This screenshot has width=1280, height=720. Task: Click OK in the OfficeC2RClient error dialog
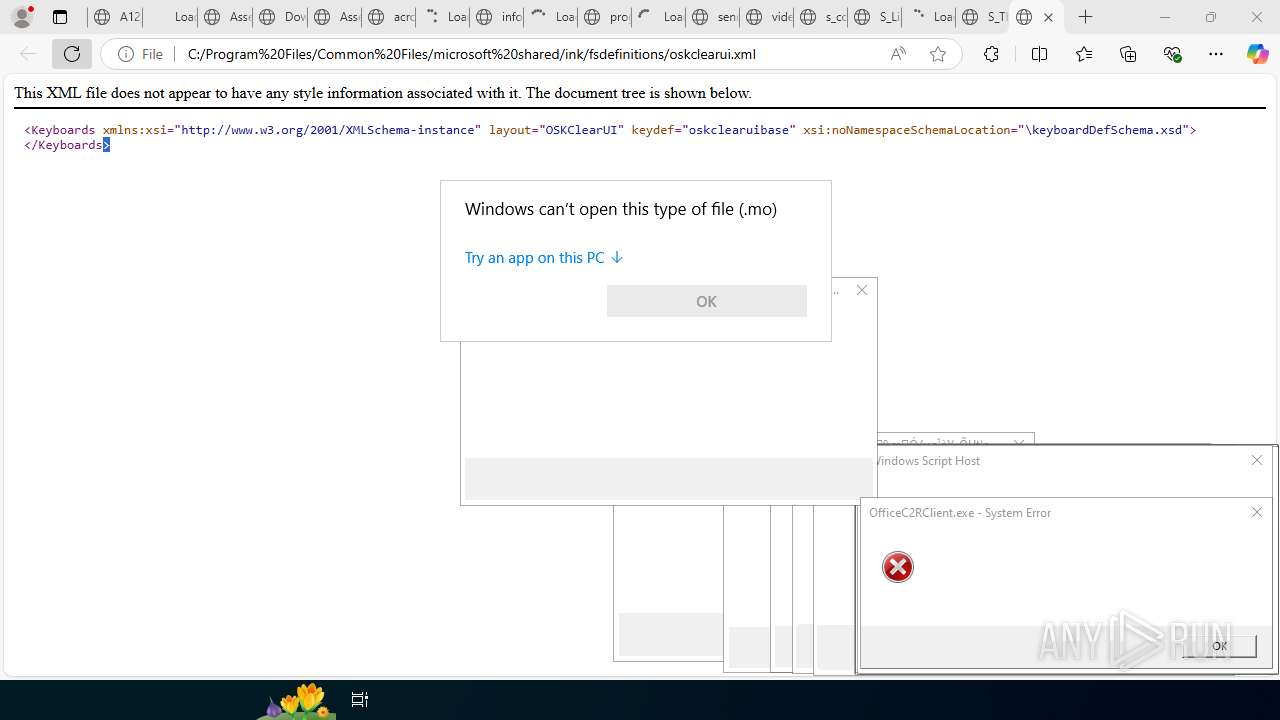(x=1219, y=646)
